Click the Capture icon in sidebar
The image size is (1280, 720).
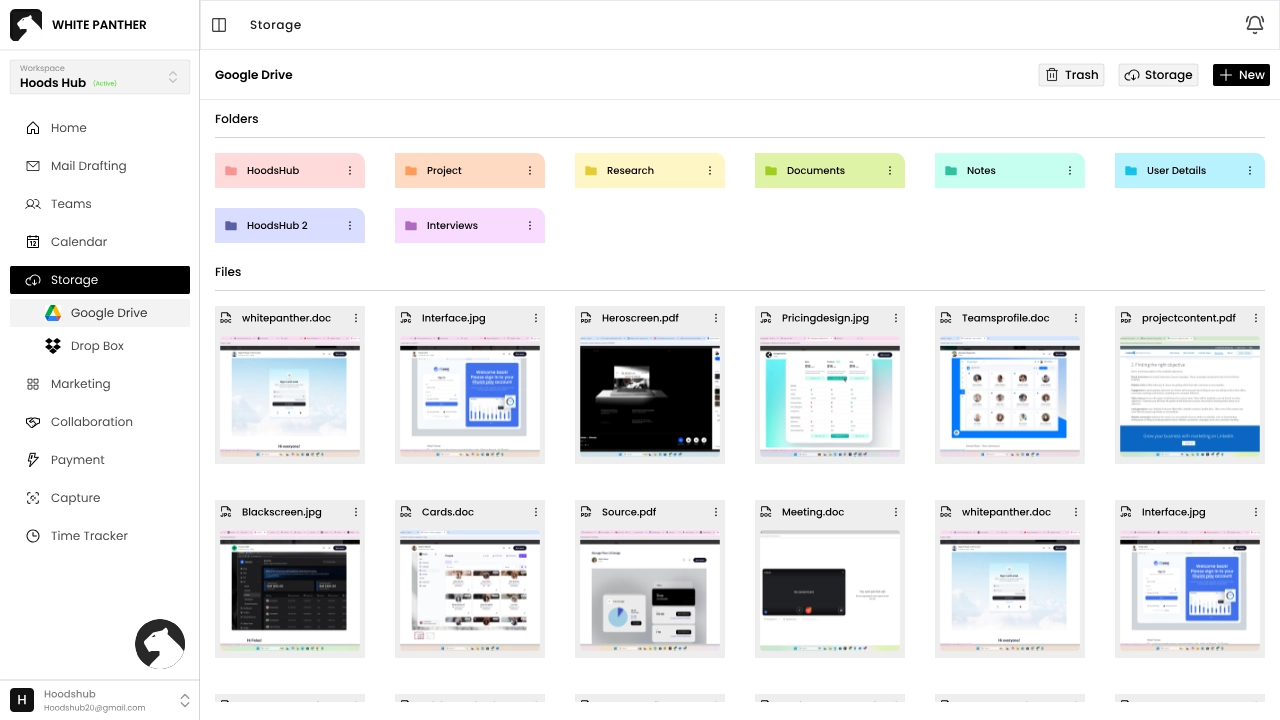coord(33,498)
